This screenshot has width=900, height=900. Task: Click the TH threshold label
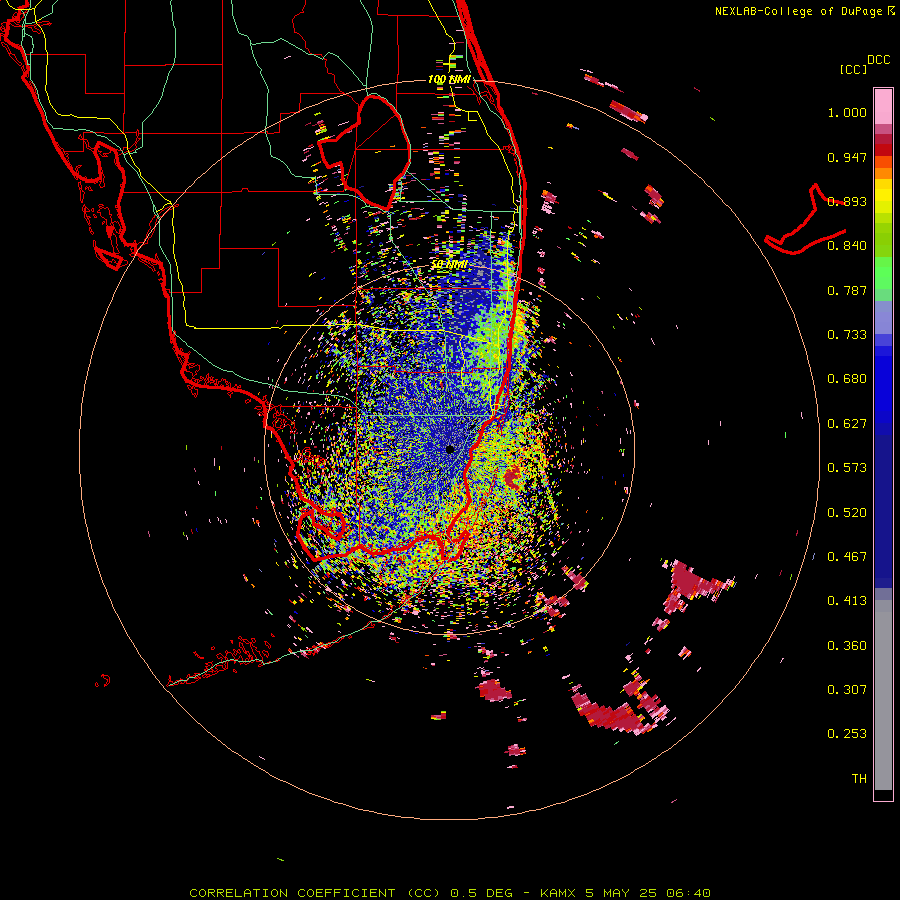click(x=859, y=779)
